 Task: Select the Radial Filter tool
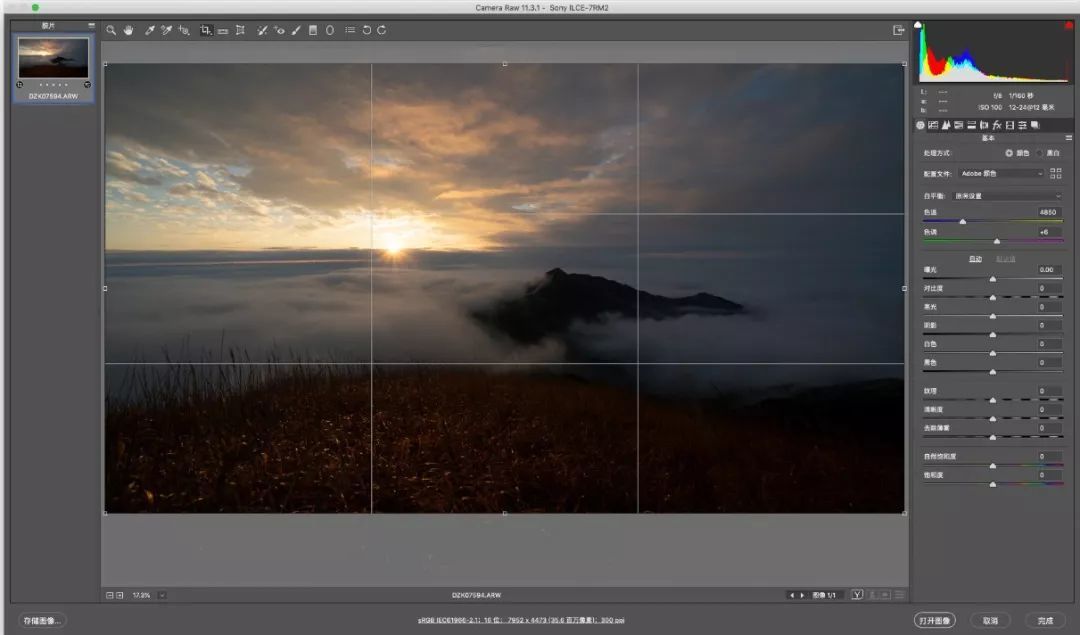pos(330,30)
